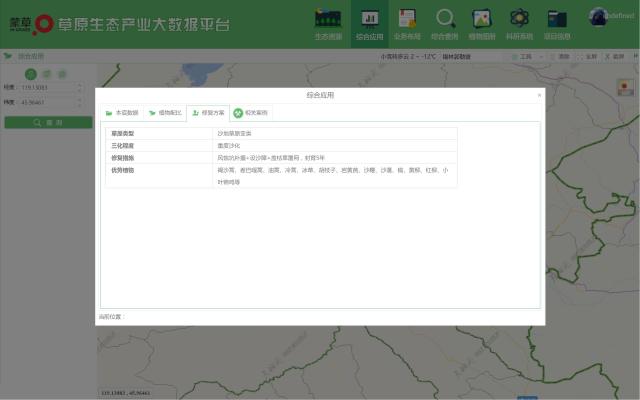Open the 相关案例 tab

click(x=250, y=113)
